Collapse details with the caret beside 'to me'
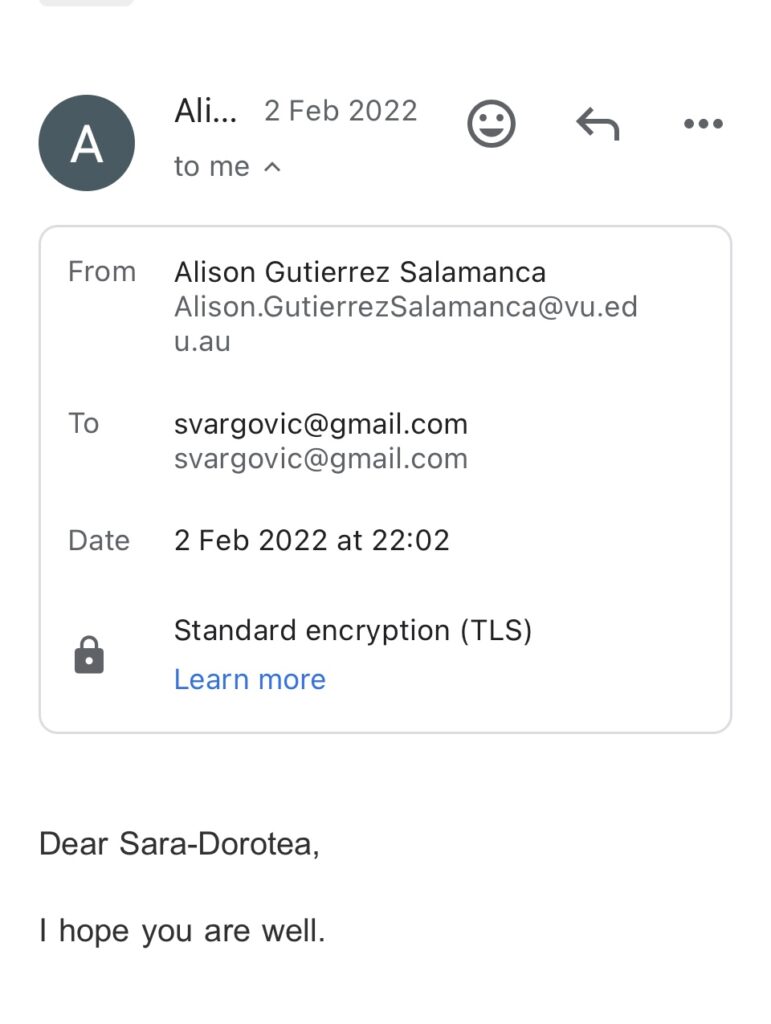This screenshot has width=771, height=1024. (x=272, y=167)
